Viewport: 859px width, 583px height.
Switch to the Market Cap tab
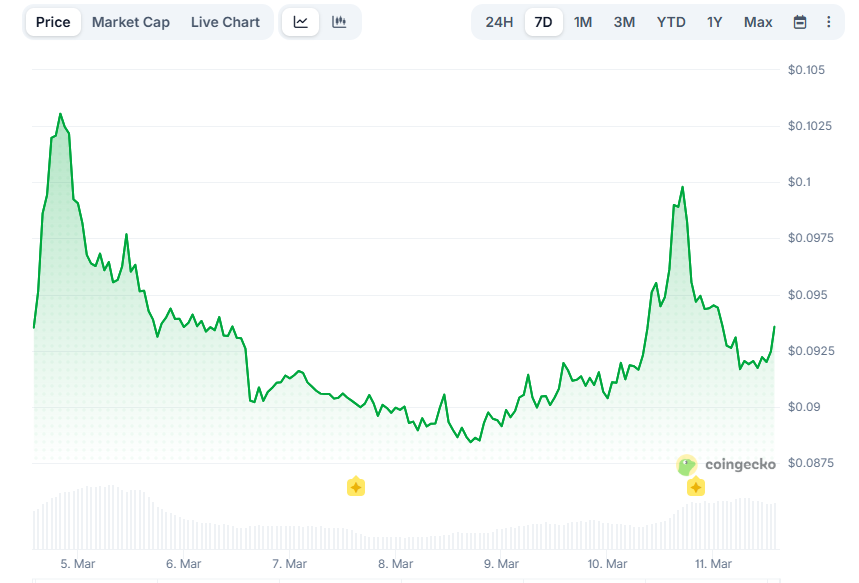tap(130, 21)
